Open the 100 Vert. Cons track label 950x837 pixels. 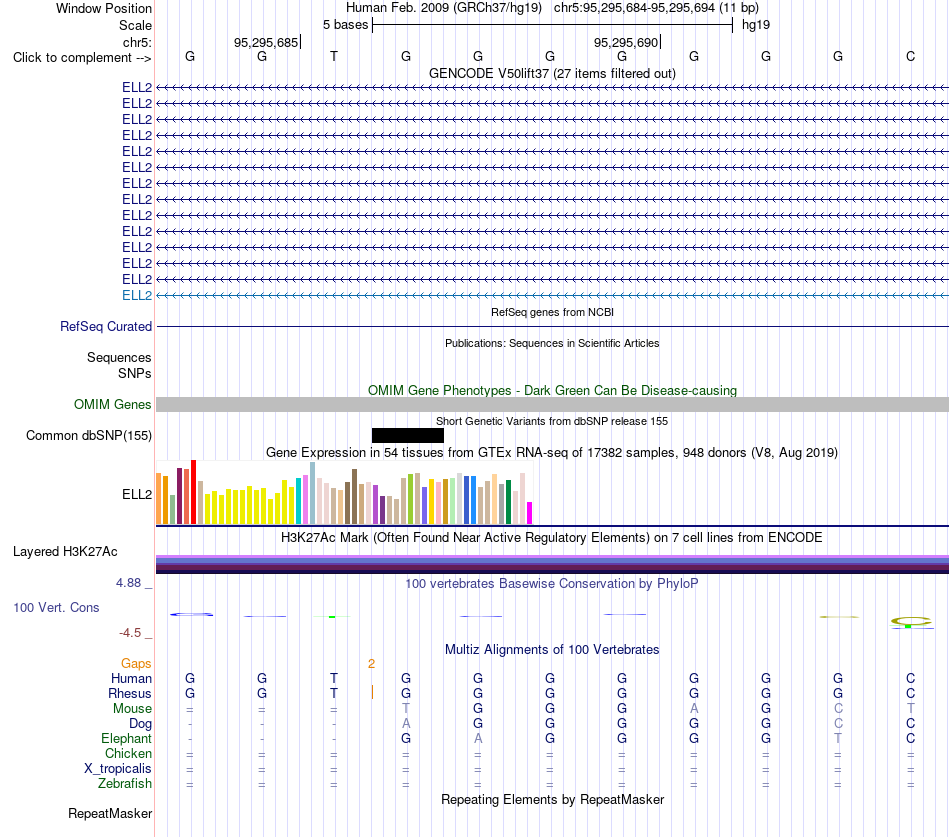(56, 607)
